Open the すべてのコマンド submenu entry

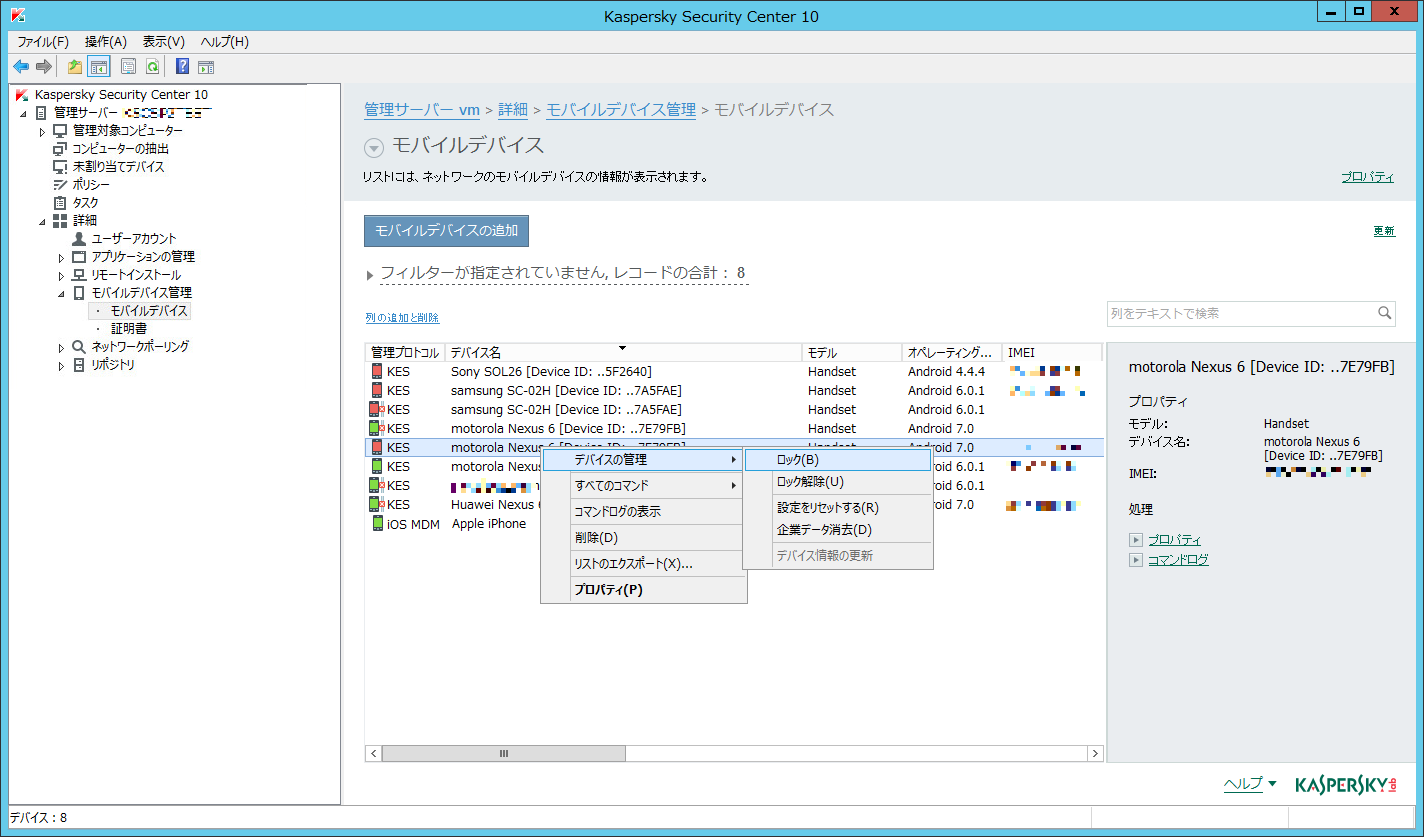pyautogui.click(x=643, y=486)
